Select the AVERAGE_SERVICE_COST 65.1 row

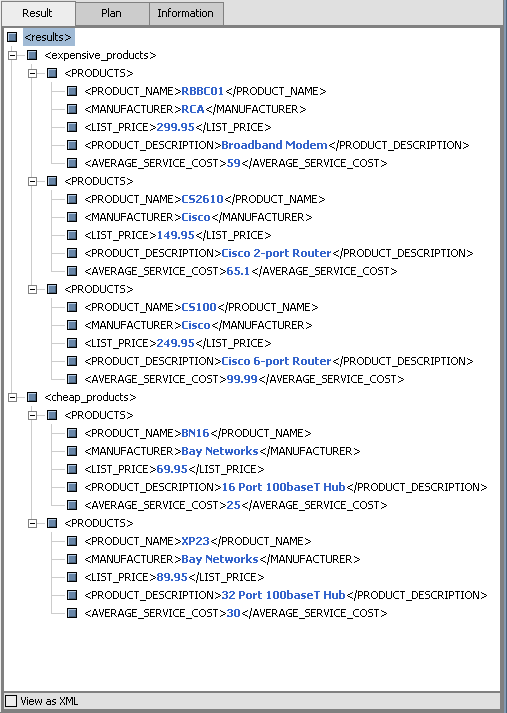241,271
